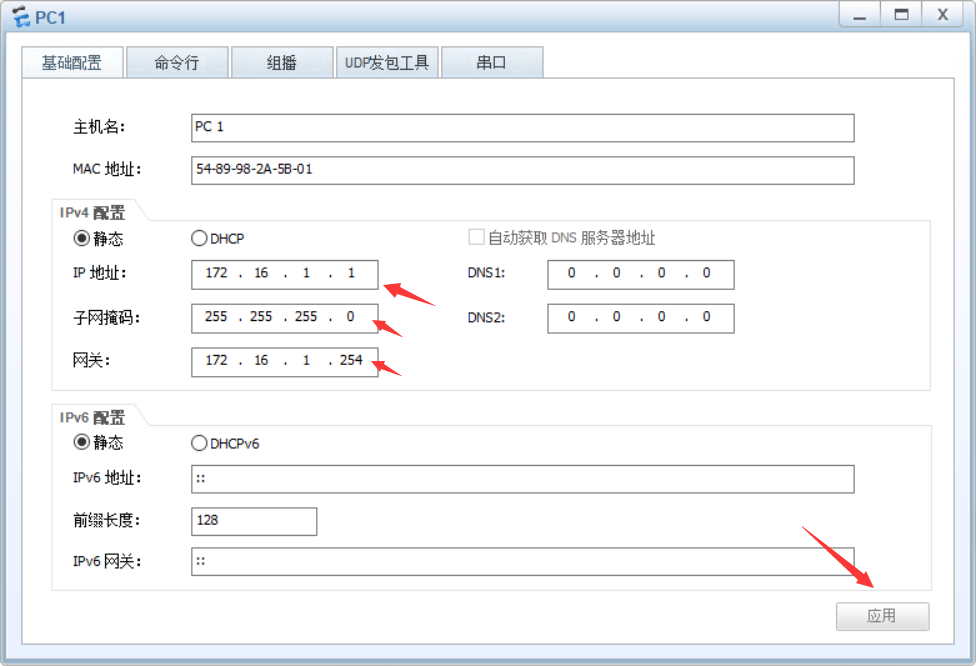Click the 前缀长度 field showing 128
976x666 pixels.
pyautogui.click(x=254, y=521)
